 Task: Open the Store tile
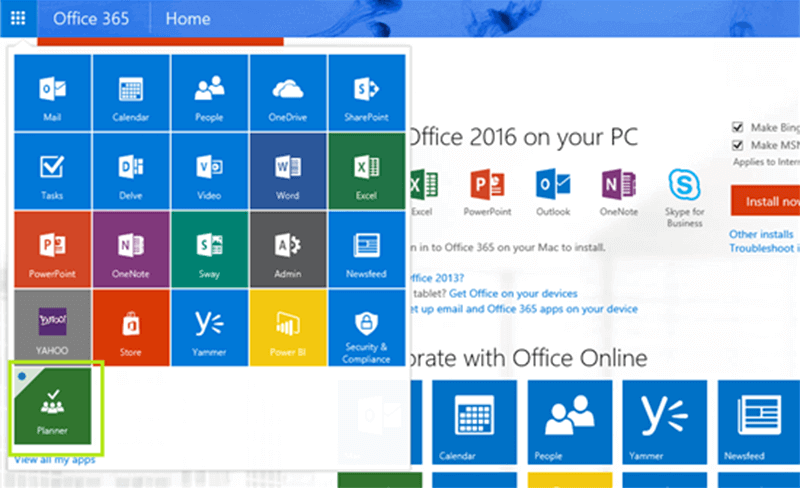click(131, 328)
